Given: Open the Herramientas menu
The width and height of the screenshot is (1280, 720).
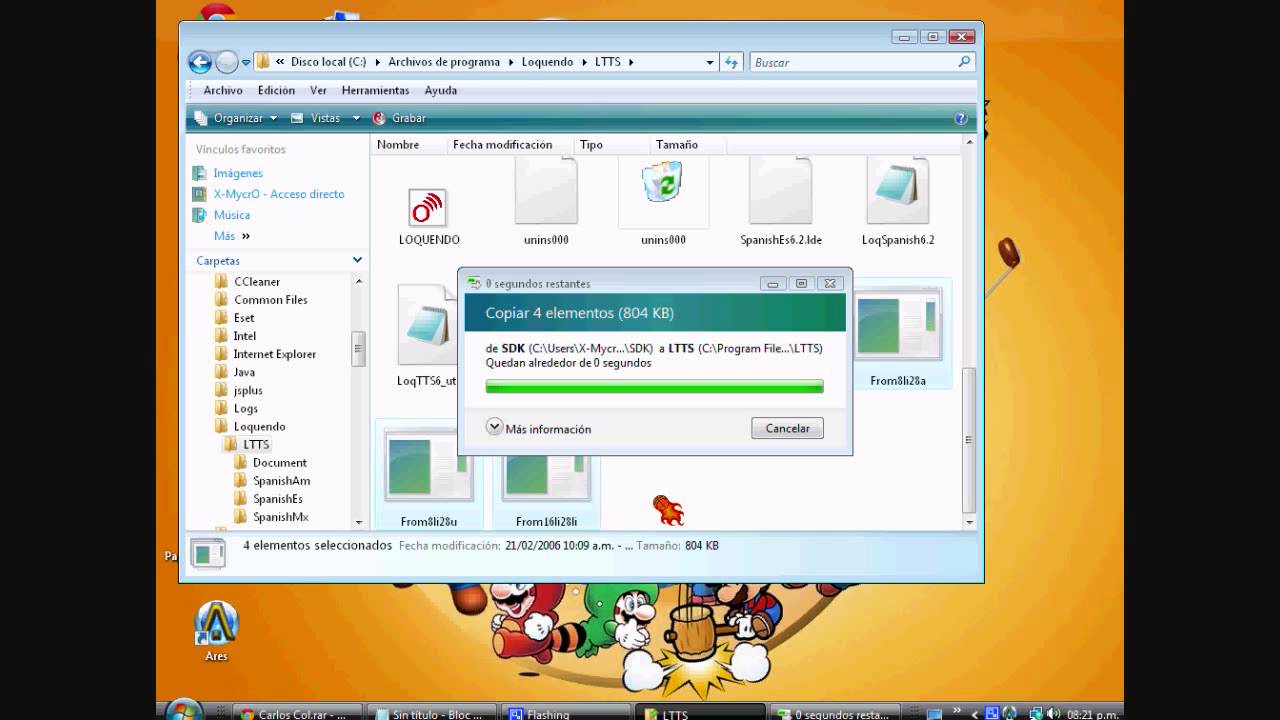Looking at the screenshot, I should pos(375,90).
